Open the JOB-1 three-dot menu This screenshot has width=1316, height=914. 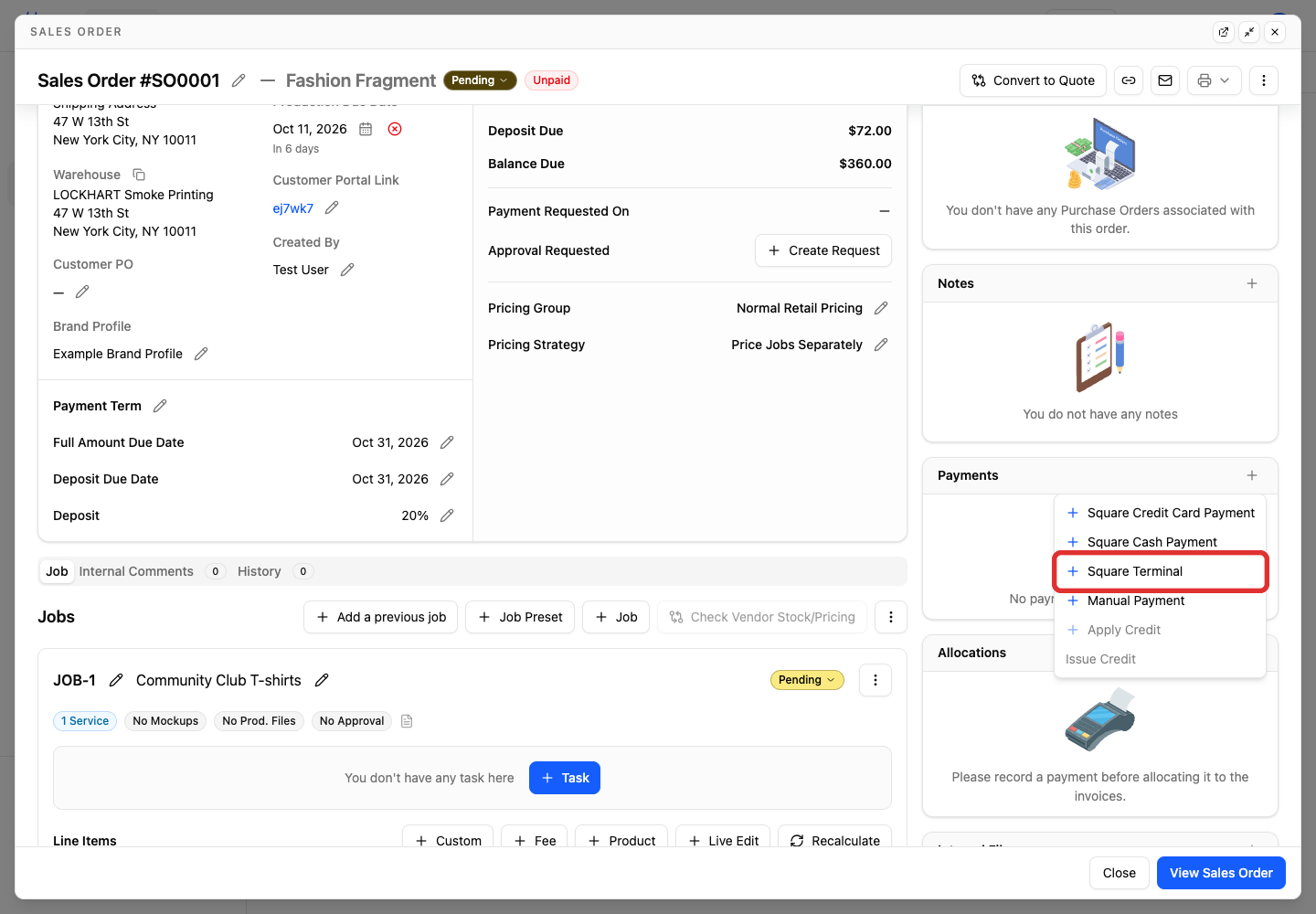(876, 680)
